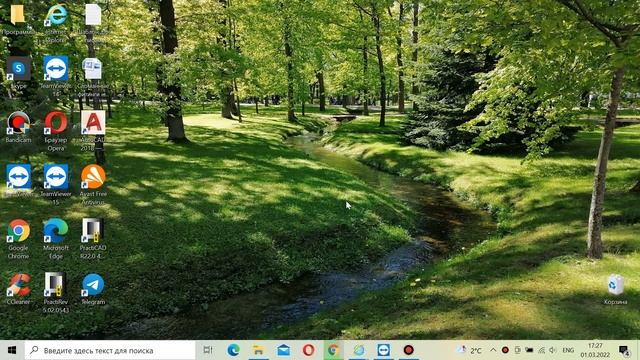Open the TeamViewer 14 desktop shortcut
The image size is (640, 360).
click(x=56, y=69)
